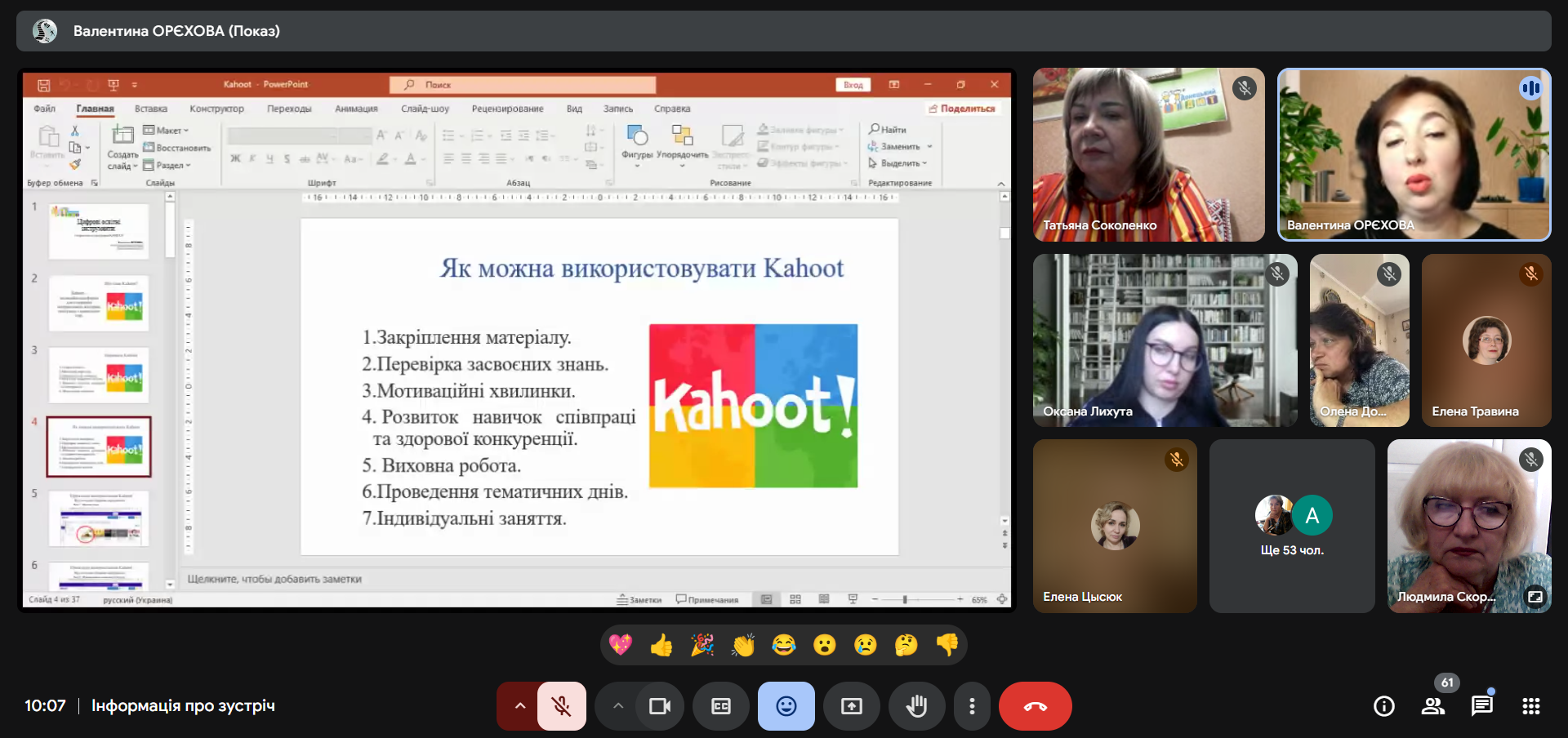
Task: Adjust the zoom slider handle
Action: [x=905, y=599]
